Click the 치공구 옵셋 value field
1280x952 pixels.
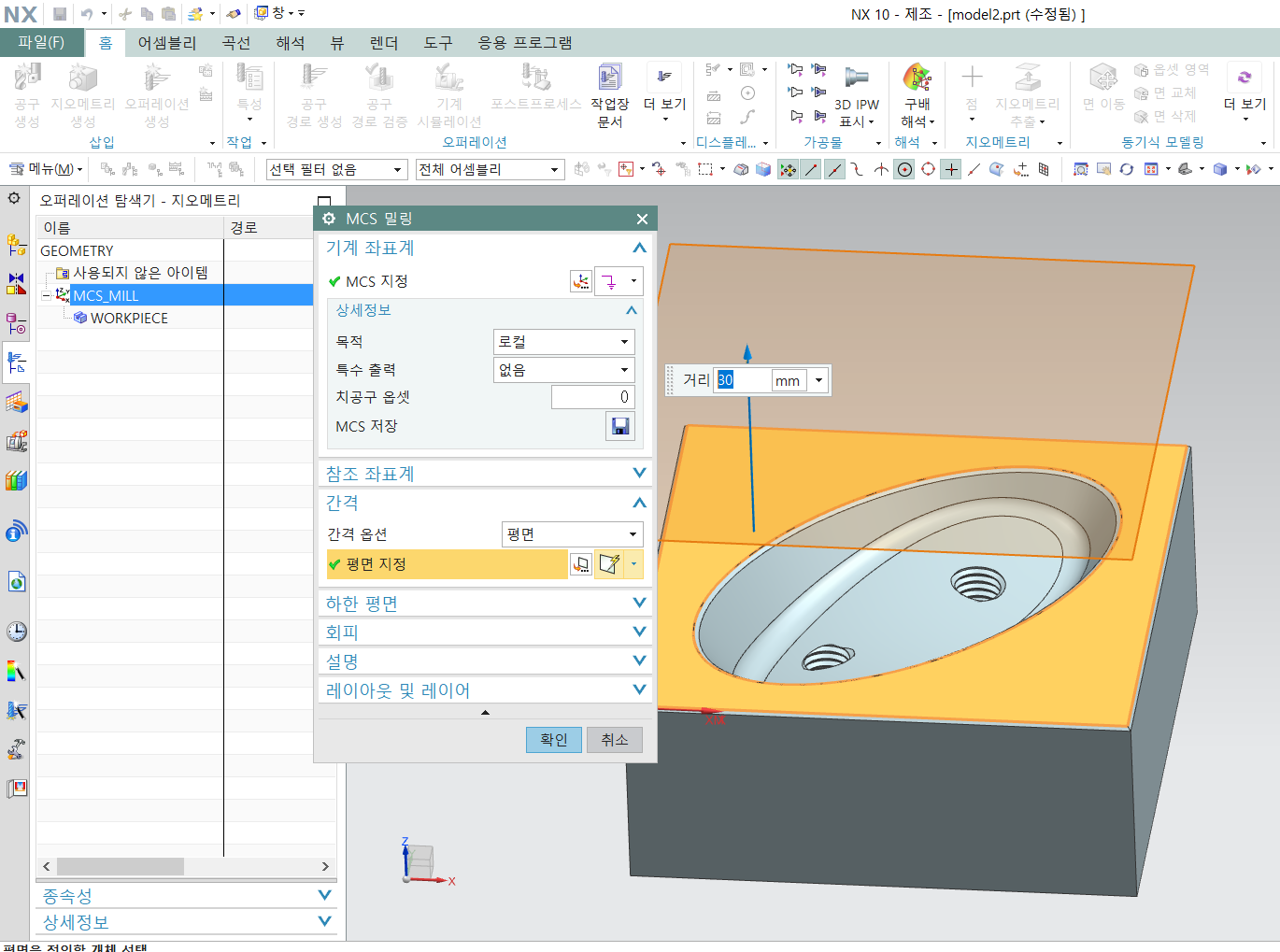click(592, 397)
